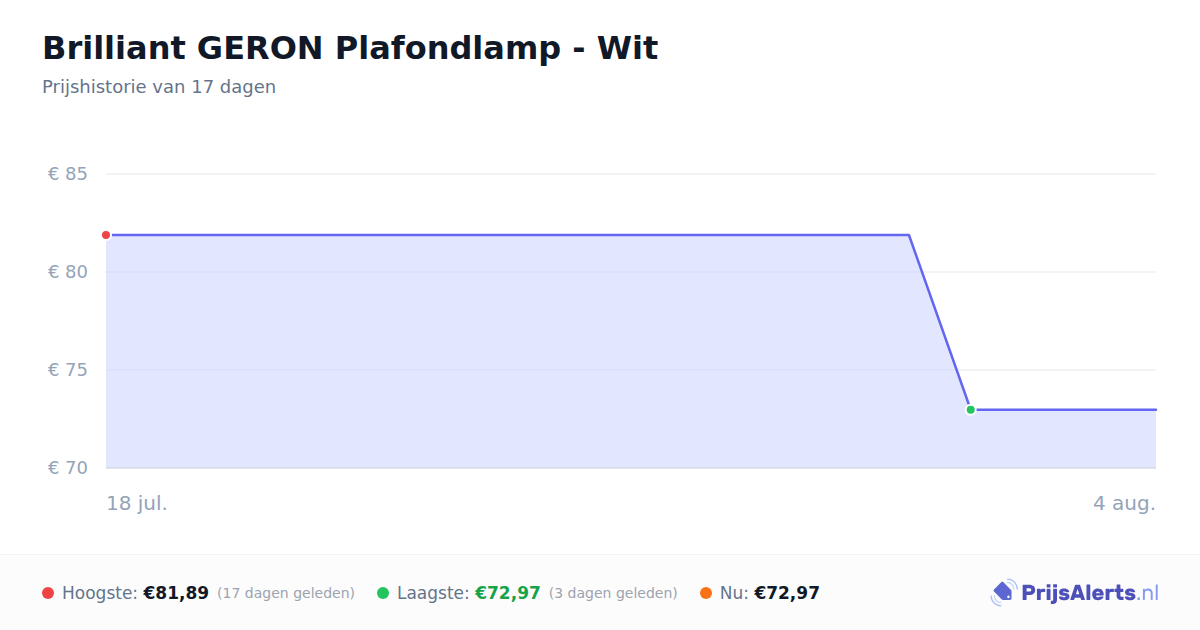
Task: Select the green lowest-price dot on chart
Action: [970, 410]
